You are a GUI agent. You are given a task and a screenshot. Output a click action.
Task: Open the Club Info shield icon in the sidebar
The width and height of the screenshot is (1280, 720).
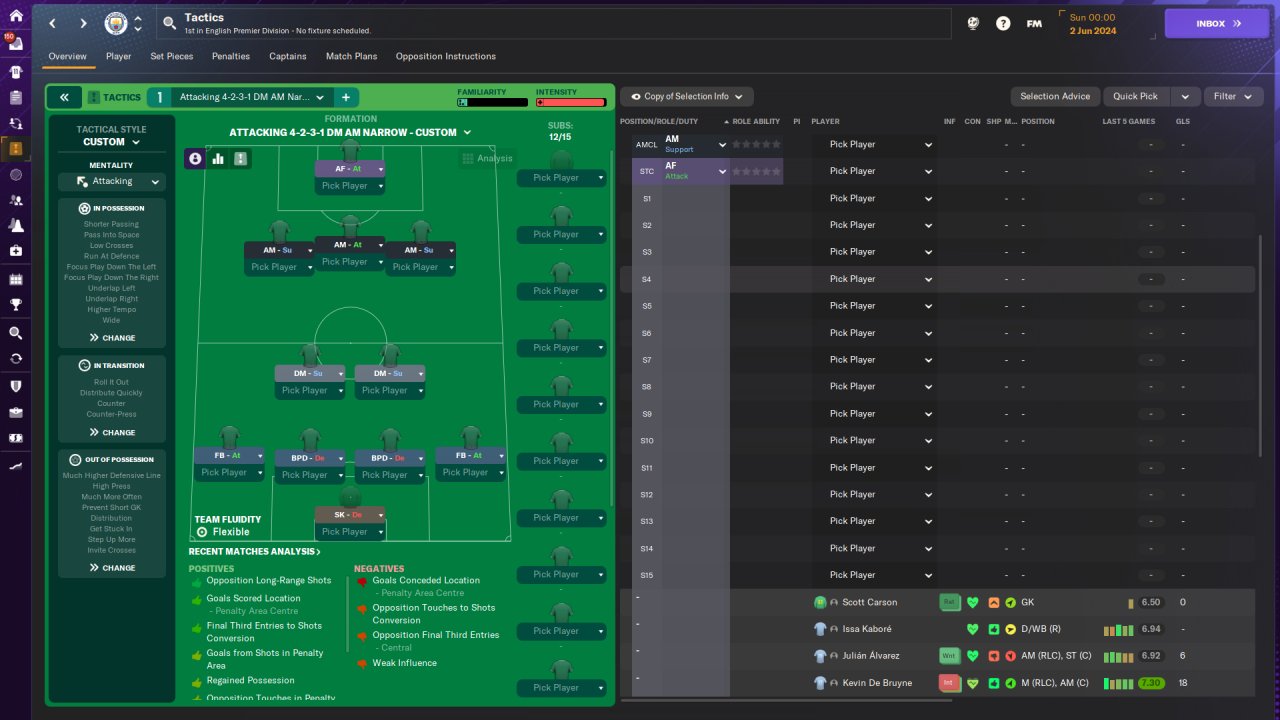[16, 385]
